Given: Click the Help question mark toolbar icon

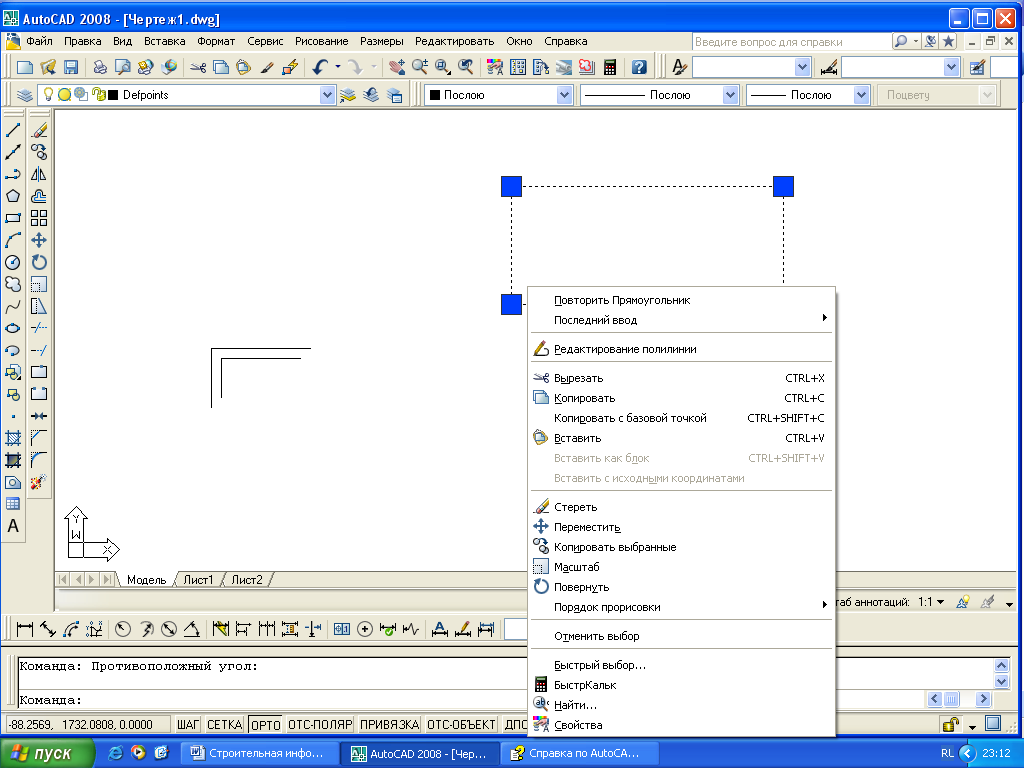Looking at the screenshot, I should [x=639, y=67].
